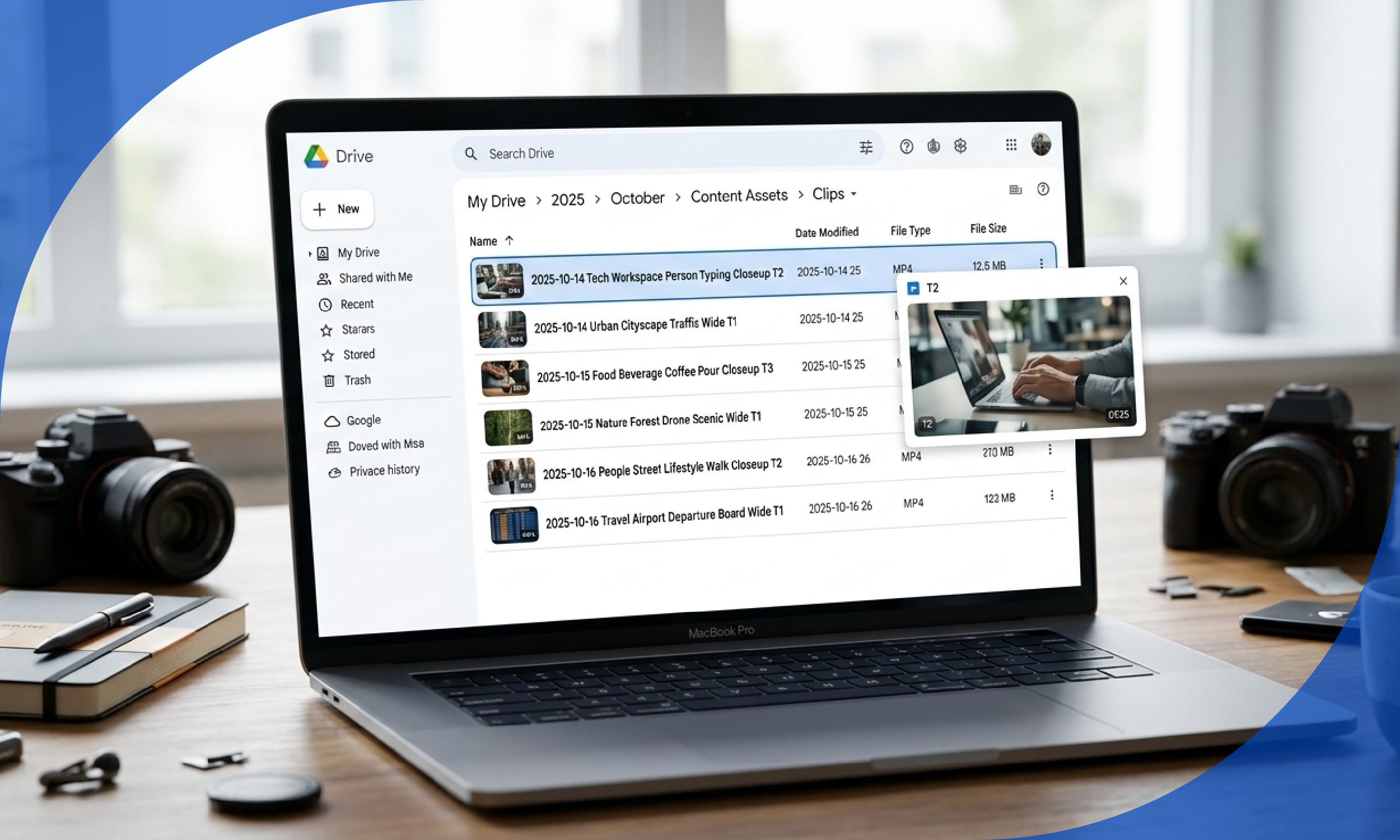
Task: Open the Clips folder dropdown arrow
Action: pyautogui.click(x=853, y=194)
